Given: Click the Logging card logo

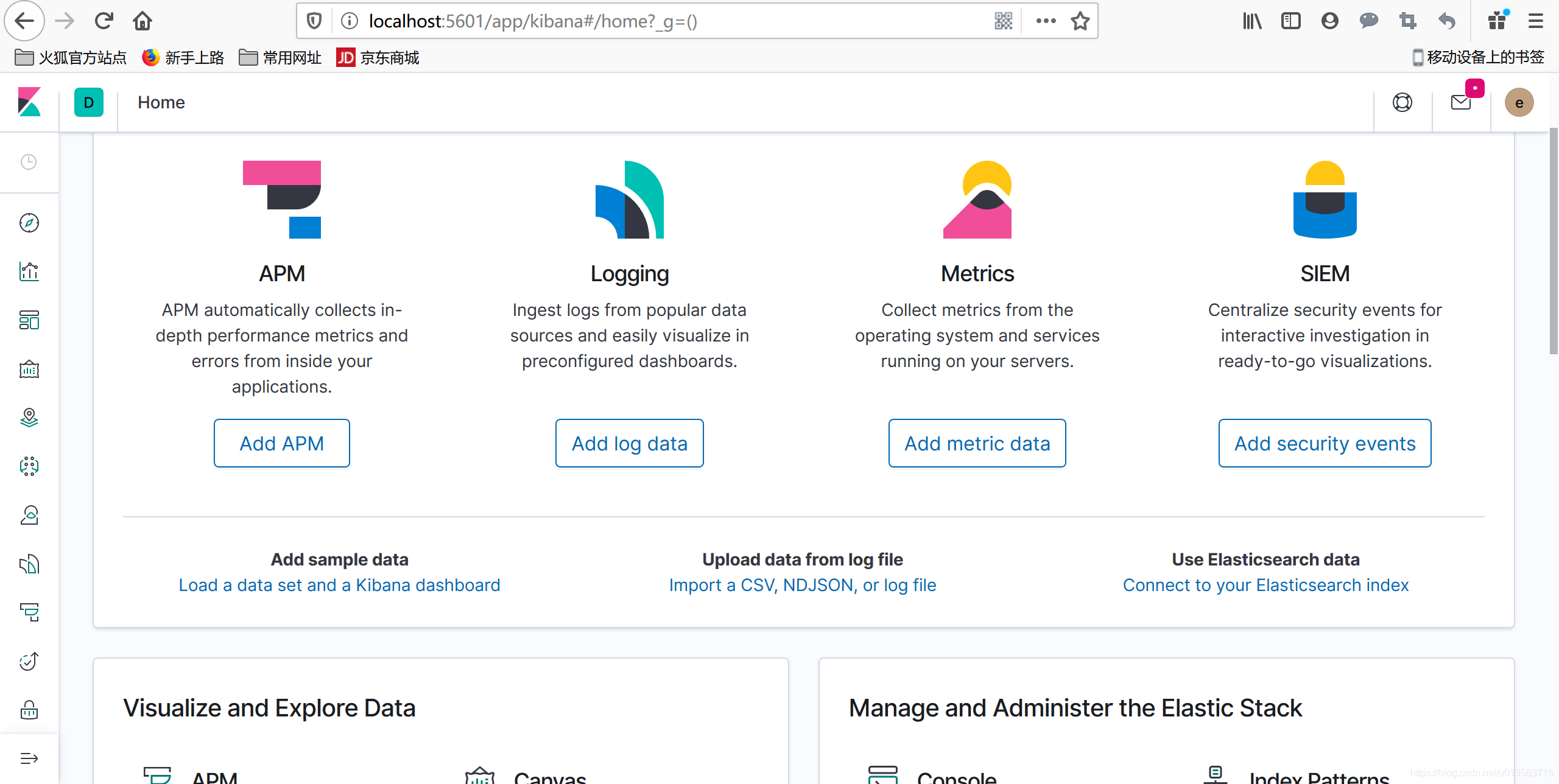Looking at the screenshot, I should tap(630, 200).
